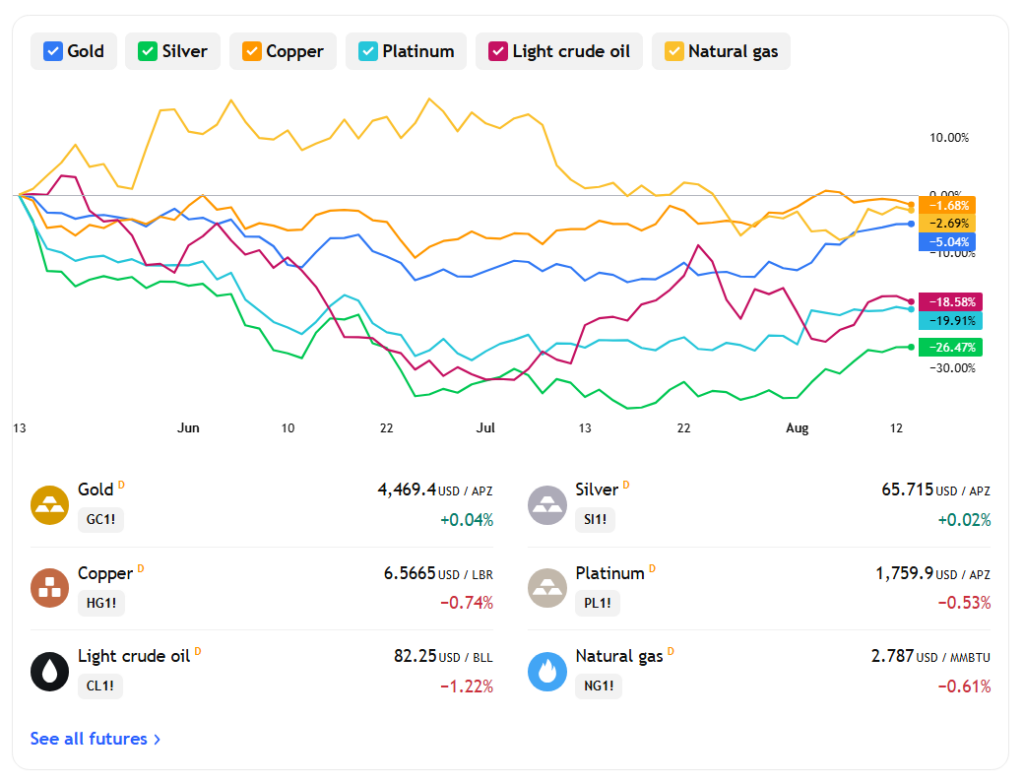
Task: Uncheck the Silver series checkbox
Action: click(x=148, y=51)
